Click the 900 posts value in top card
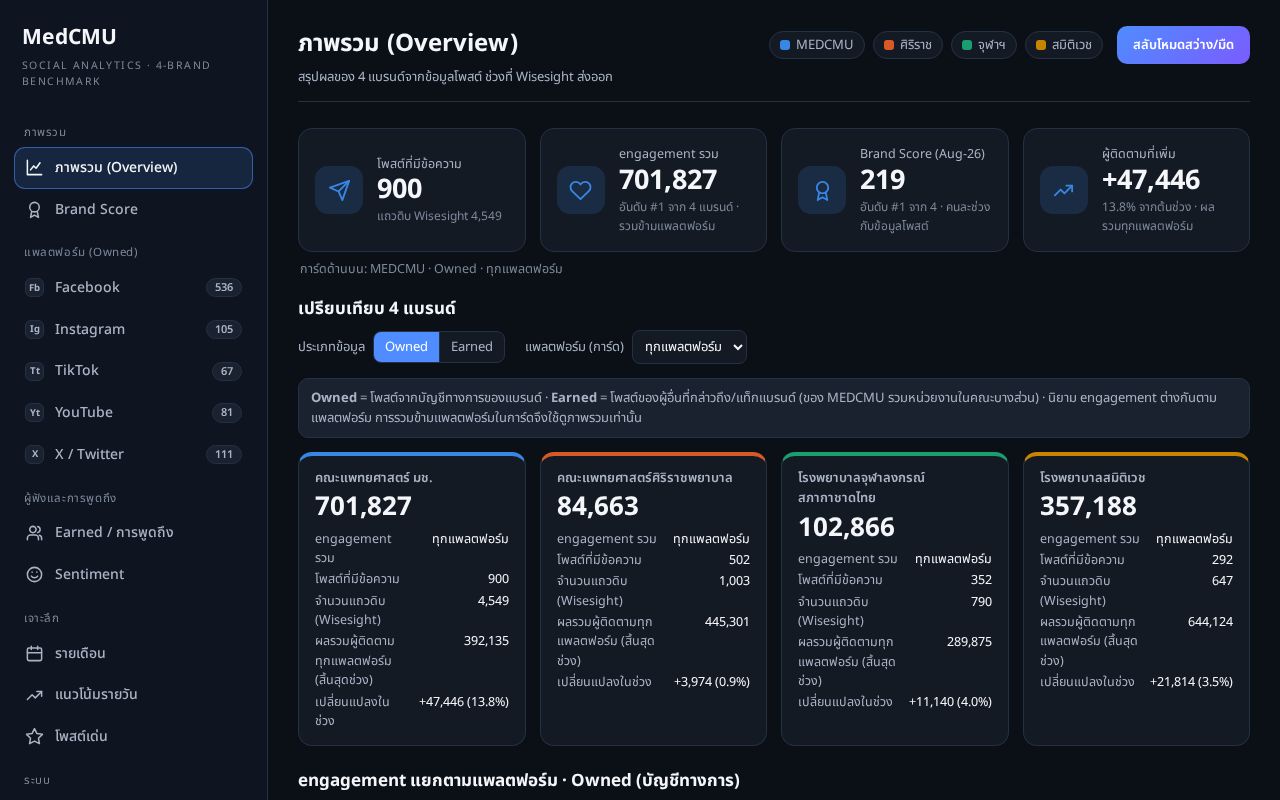Screen dimensions: 1280x800 399,189
